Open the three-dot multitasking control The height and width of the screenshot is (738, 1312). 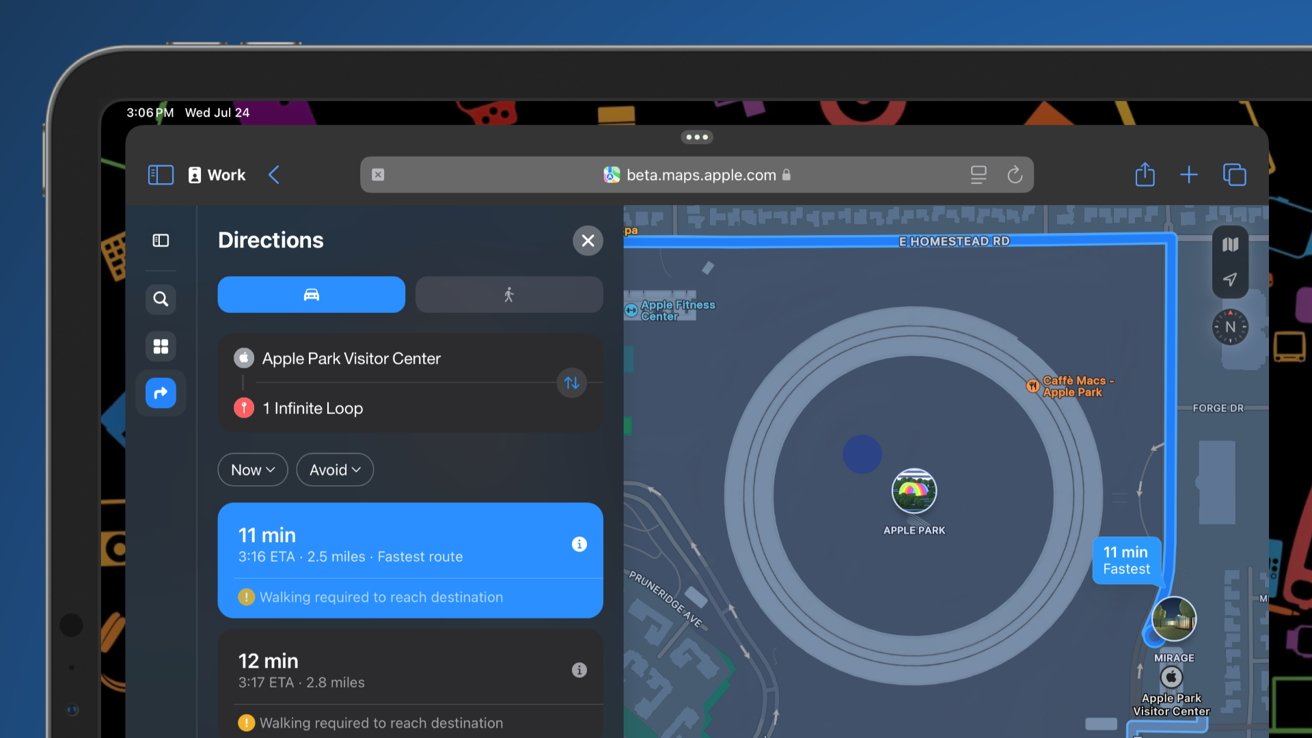coord(697,137)
